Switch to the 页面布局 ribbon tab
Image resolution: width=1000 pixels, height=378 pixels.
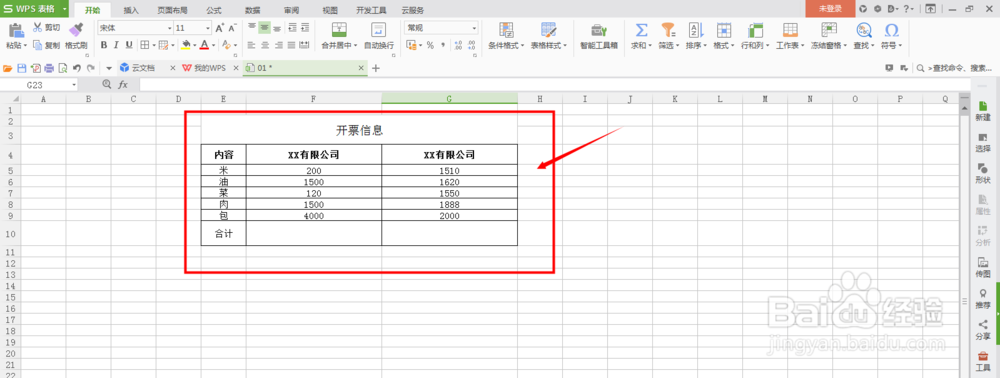[x=172, y=10]
